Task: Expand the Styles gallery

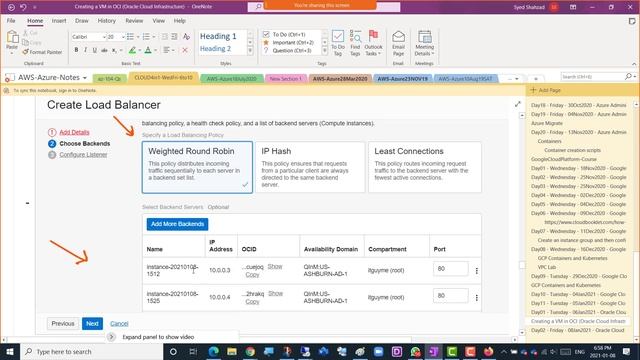Action: (x=250, y=51)
